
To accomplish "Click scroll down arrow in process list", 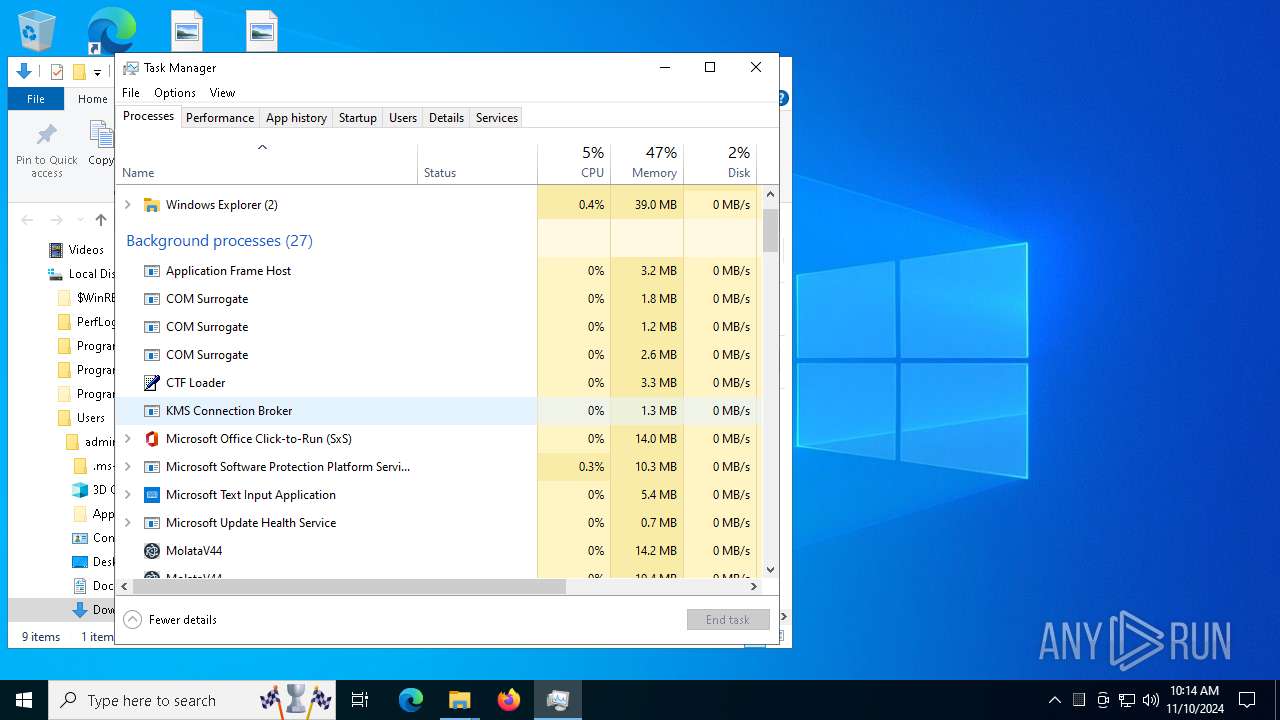I will point(770,569).
